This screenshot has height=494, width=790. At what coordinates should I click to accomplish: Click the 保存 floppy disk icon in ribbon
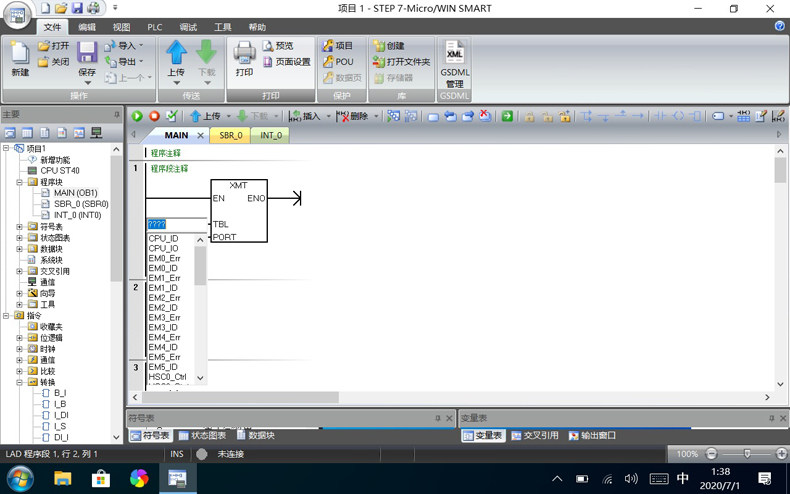[87, 52]
